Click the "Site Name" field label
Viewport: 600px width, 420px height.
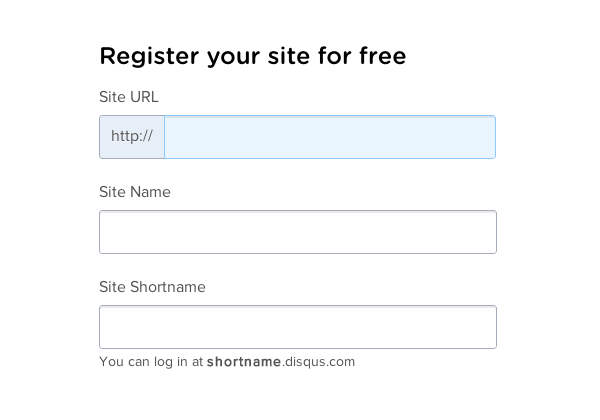coord(135,192)
